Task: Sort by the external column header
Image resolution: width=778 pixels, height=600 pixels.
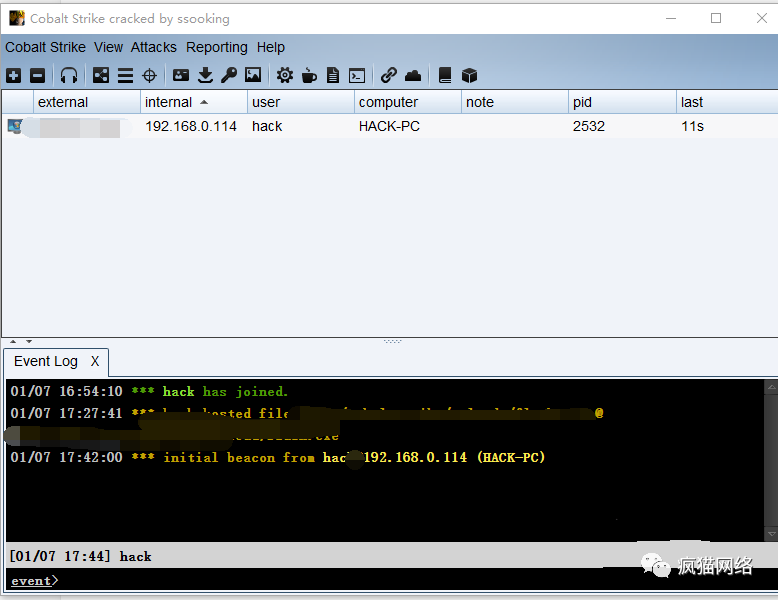Action: click(x=87, y=102)
